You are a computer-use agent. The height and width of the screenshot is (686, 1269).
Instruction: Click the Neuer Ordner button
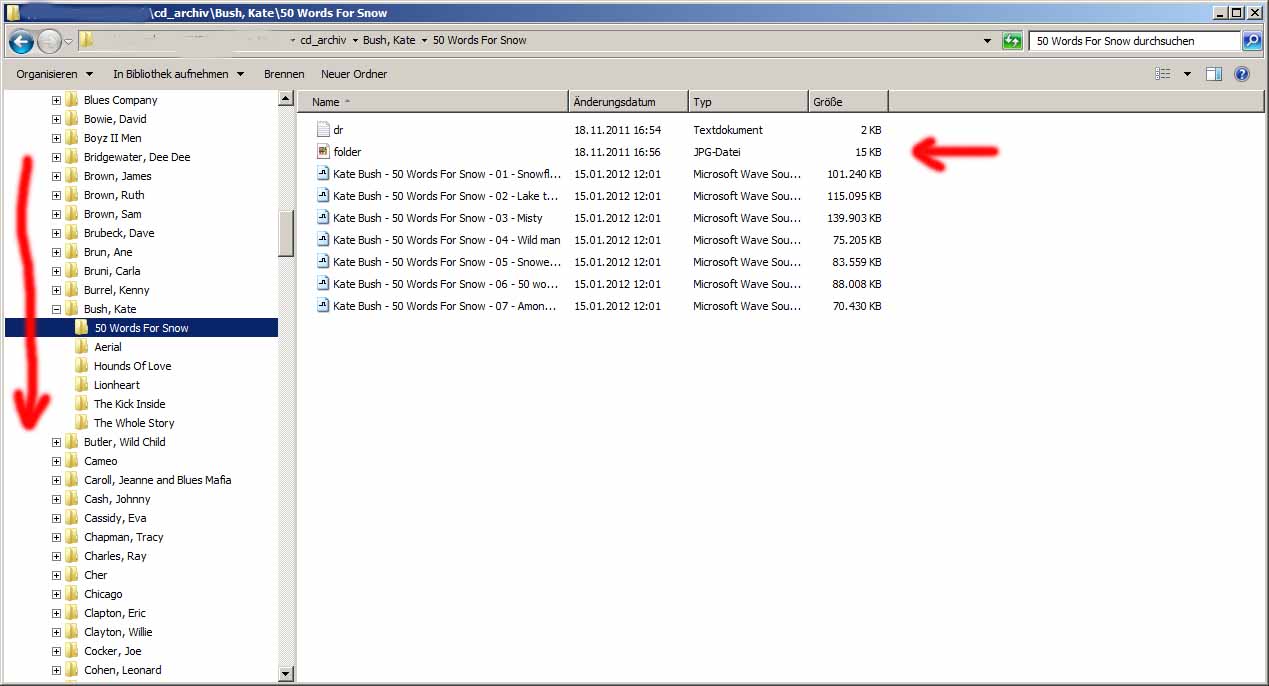click(x=354, y=74)
